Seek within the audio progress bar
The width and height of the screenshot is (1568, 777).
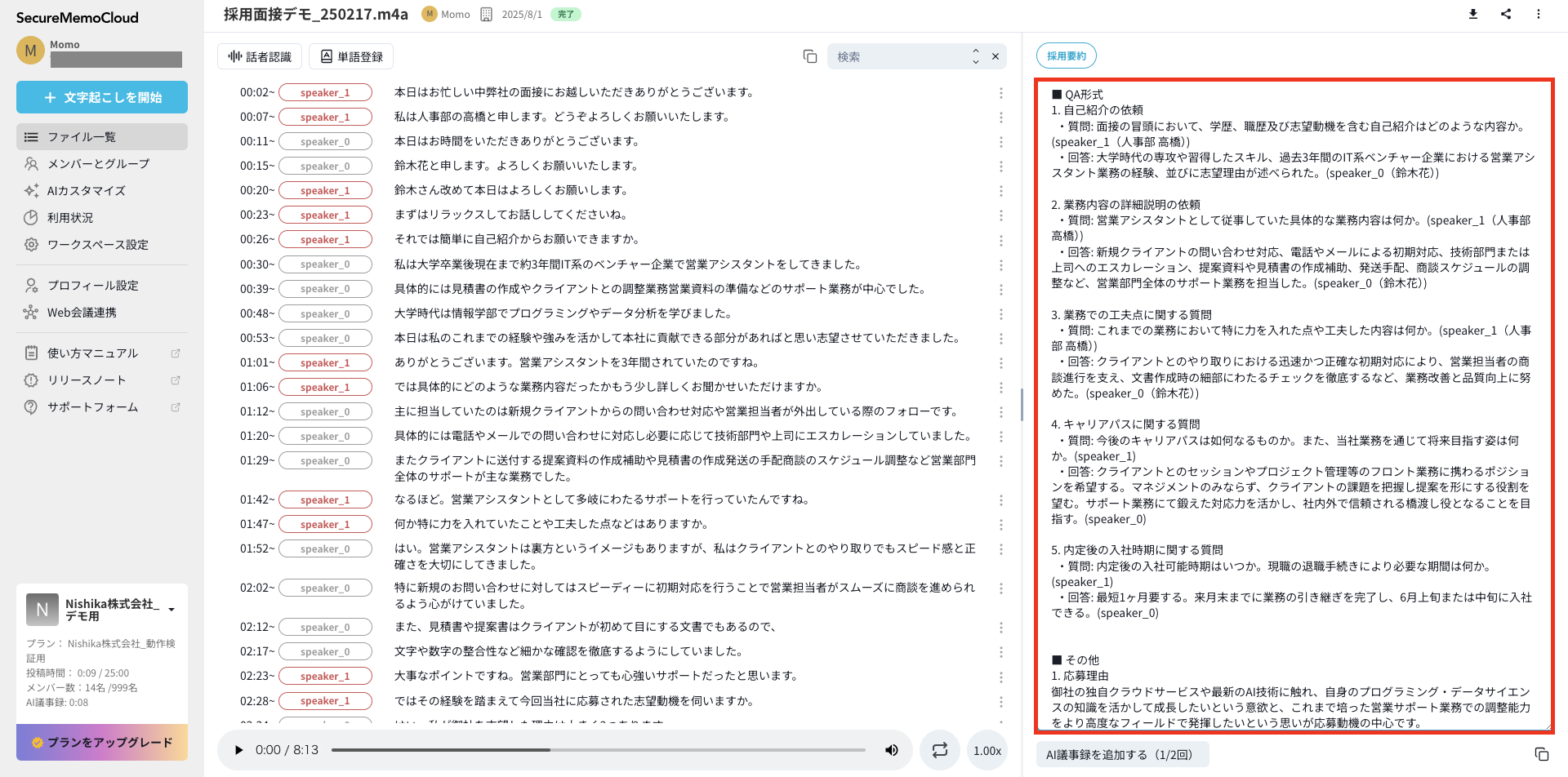pyautogui.click(x=596, y=749)
